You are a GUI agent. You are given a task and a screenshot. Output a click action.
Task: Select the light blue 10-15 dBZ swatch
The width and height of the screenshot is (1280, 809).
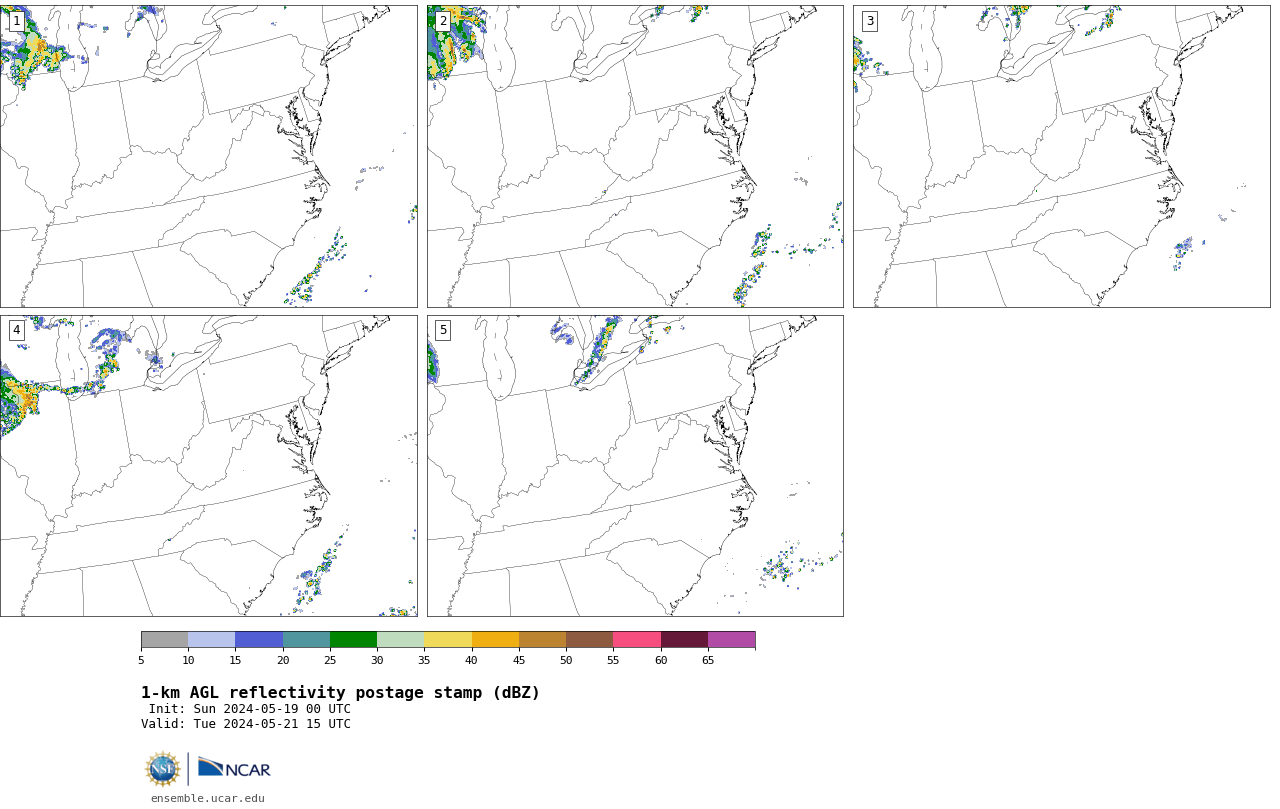(211, 640)
